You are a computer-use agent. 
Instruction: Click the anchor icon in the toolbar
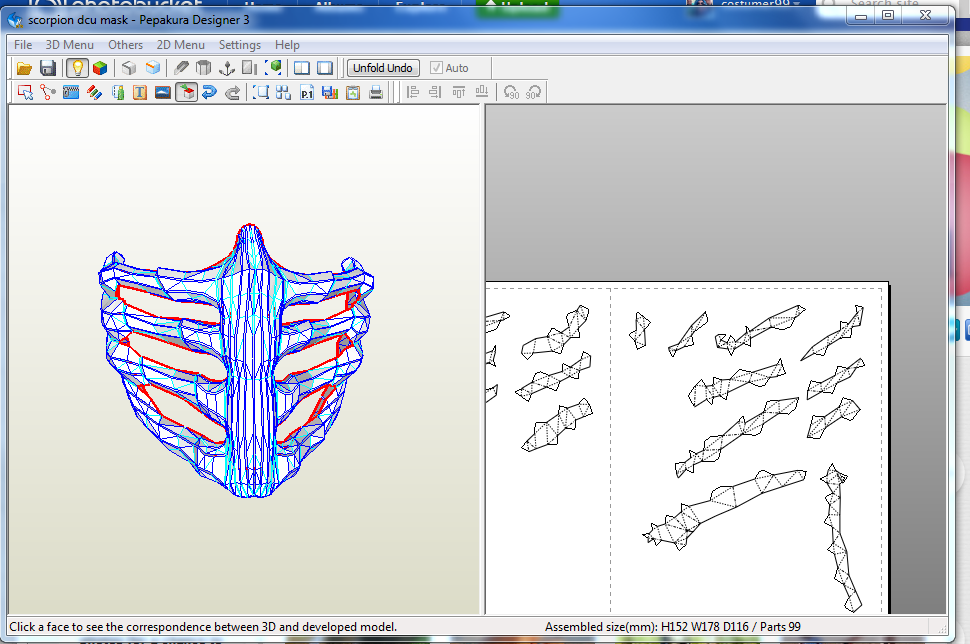[227, 68]
